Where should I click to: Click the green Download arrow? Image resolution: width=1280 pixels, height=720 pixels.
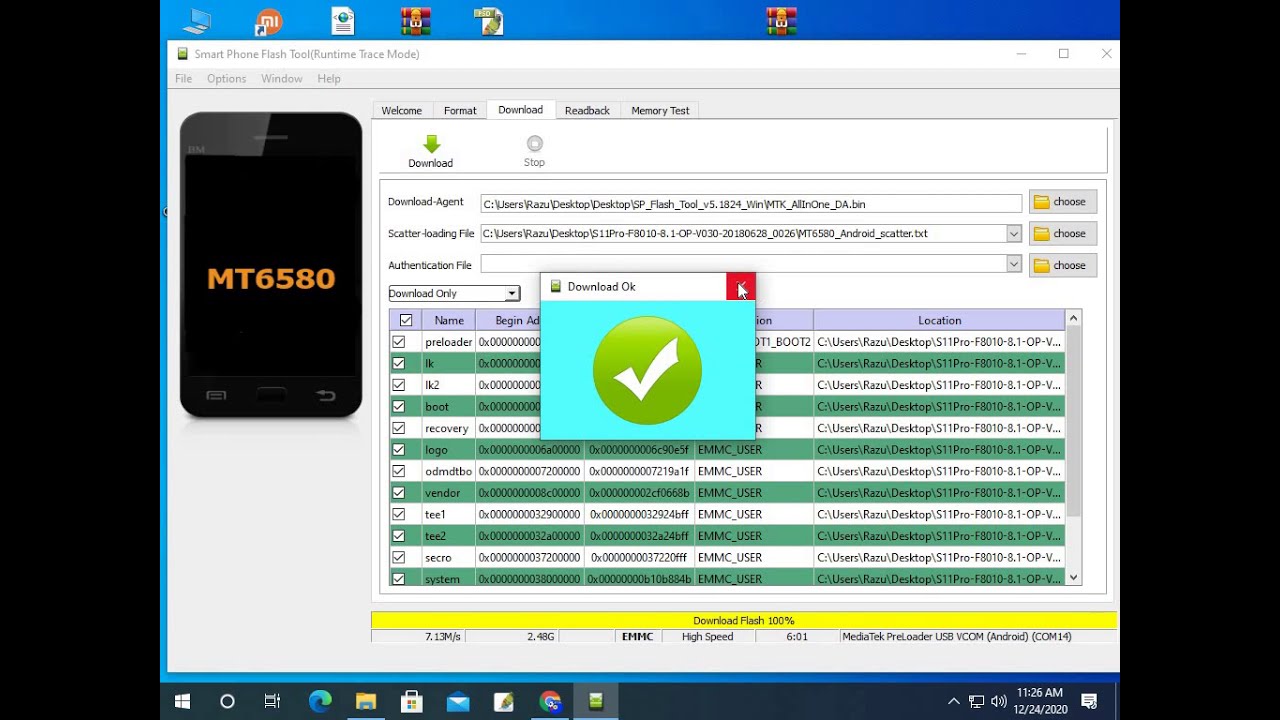point(431,144)
